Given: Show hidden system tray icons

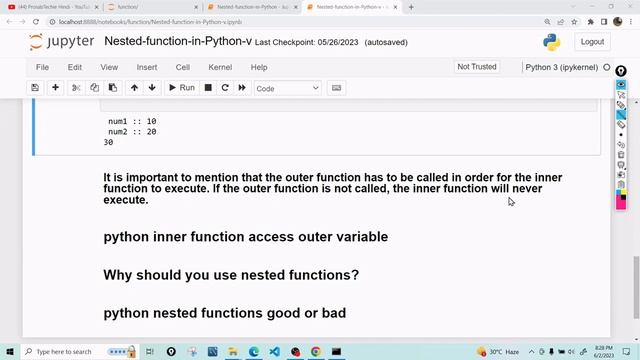Looking at the screenshot, I should pyautogui.click(x=531, y=351).
